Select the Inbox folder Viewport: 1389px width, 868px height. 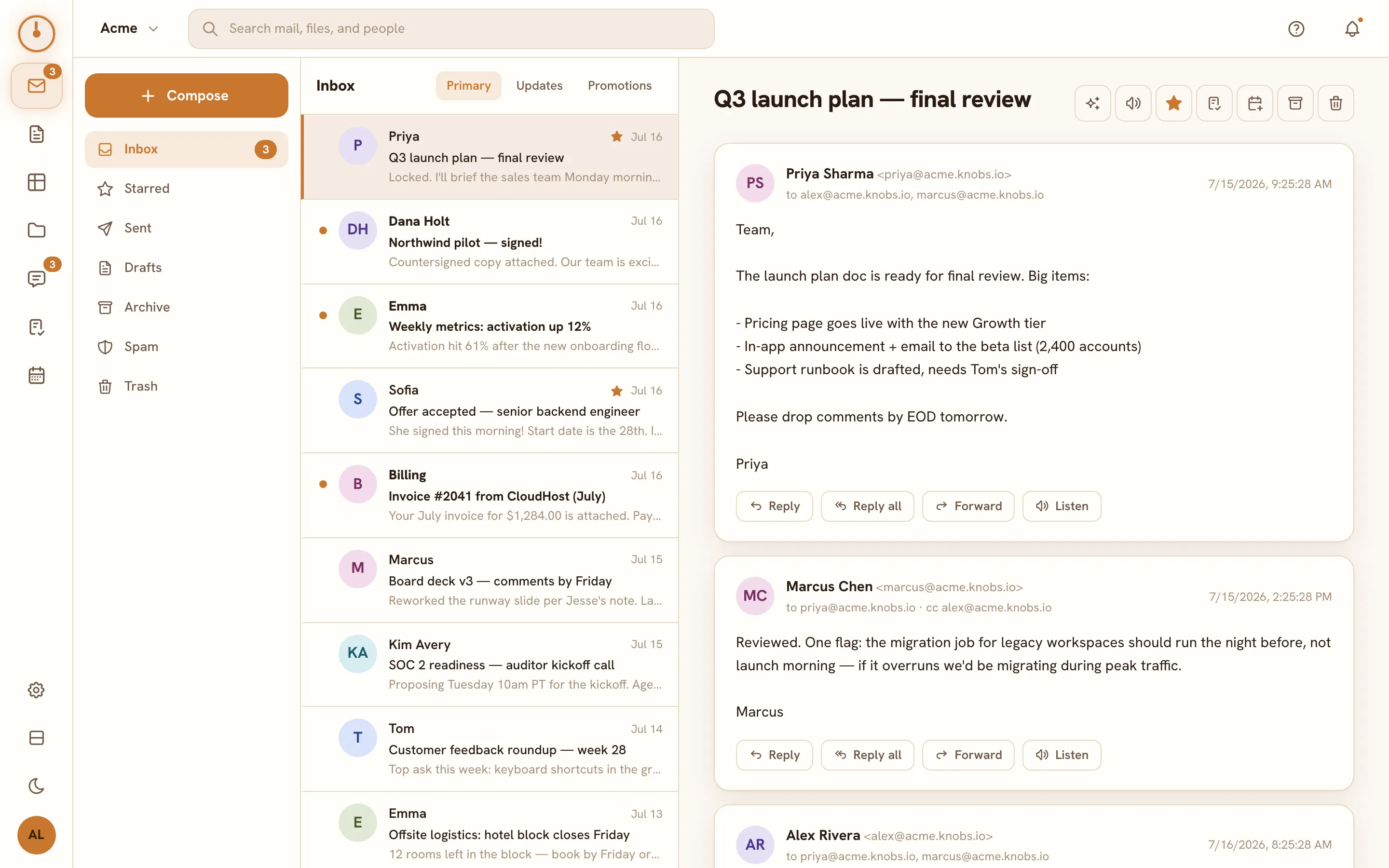(x=187, y=149)
